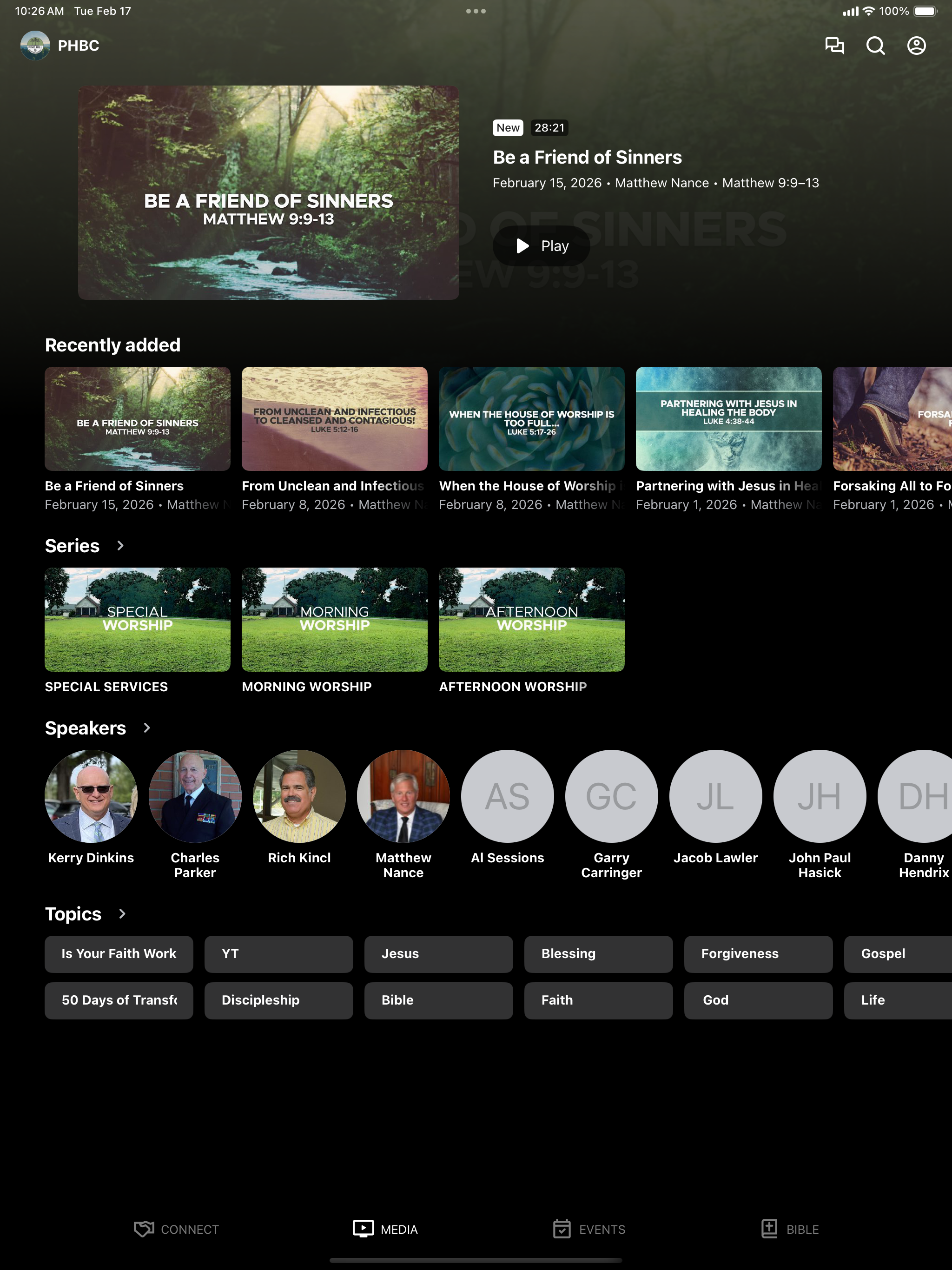This screenshot has height=1270, width=952.
Task: Open the user profile icon
Action: pos(916,46)
